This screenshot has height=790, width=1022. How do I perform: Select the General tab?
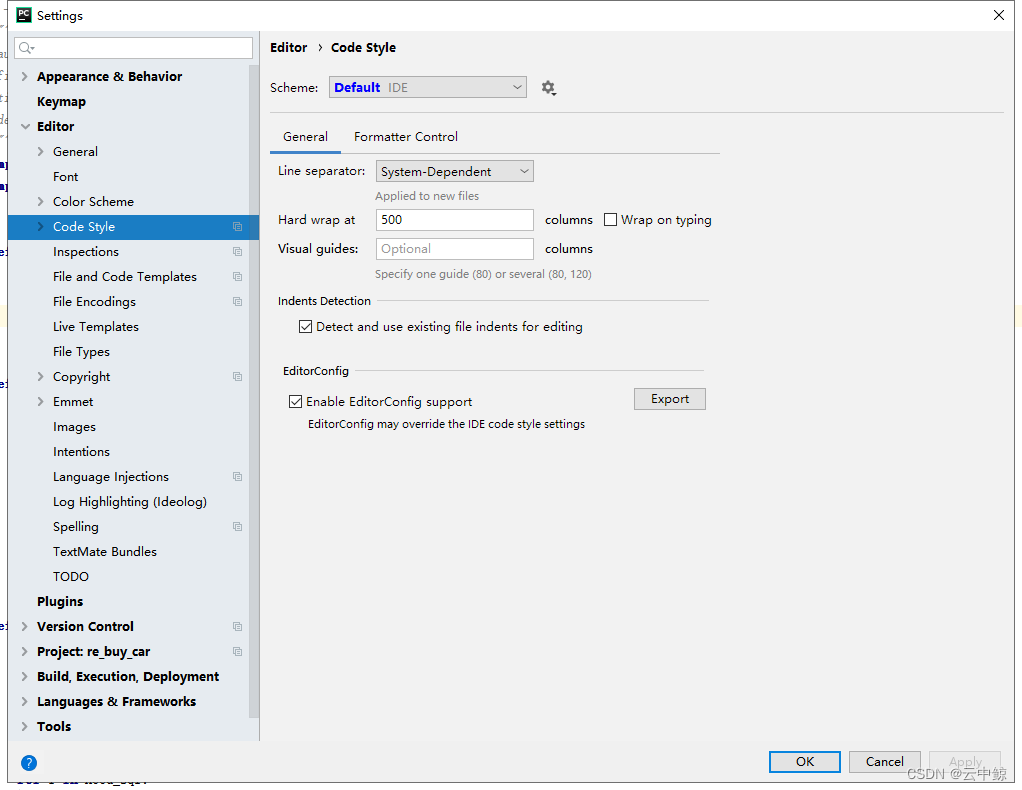[x=304, y=136]
